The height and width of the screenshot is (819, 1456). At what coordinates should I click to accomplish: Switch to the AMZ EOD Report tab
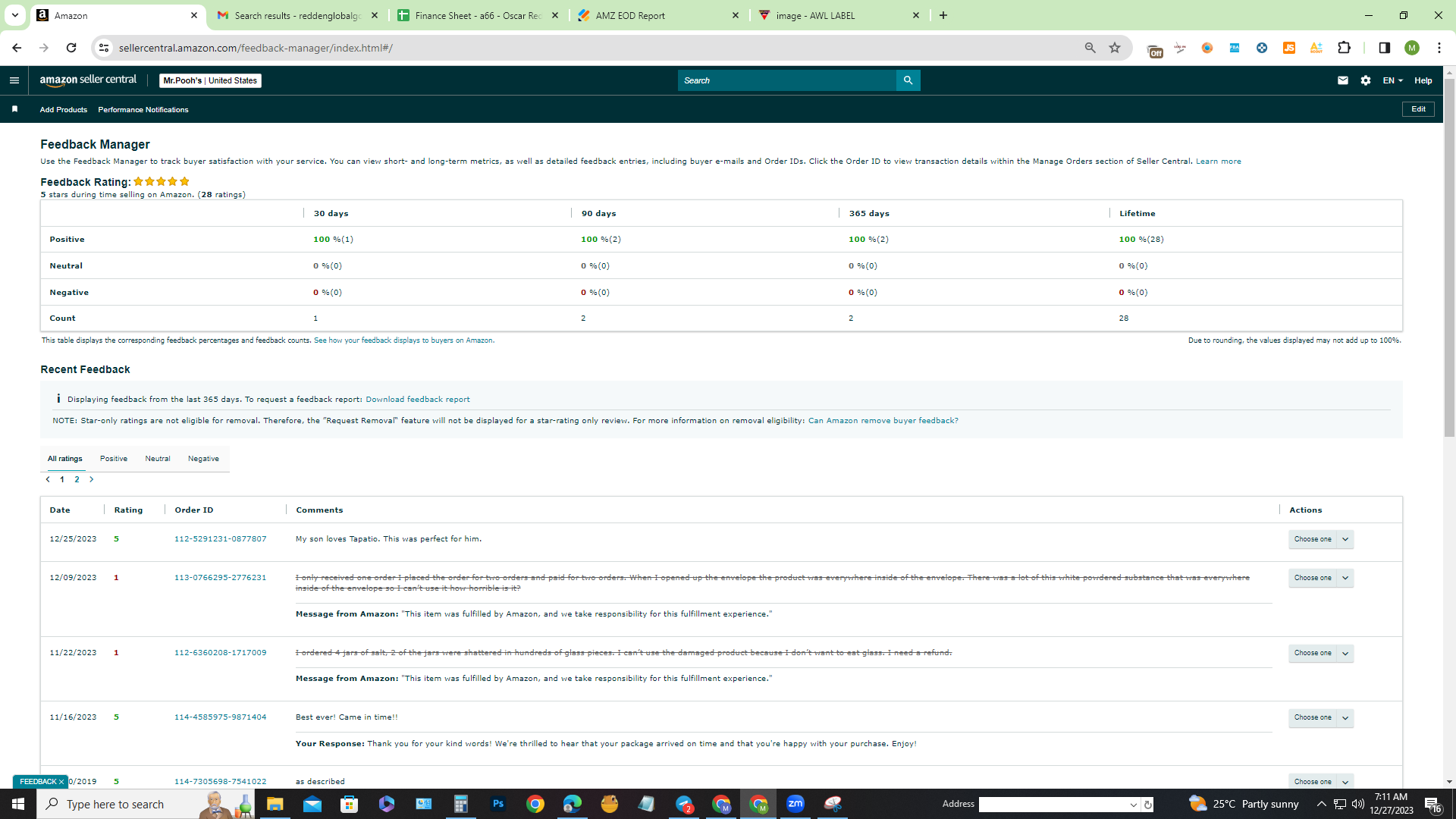[659, 15]
